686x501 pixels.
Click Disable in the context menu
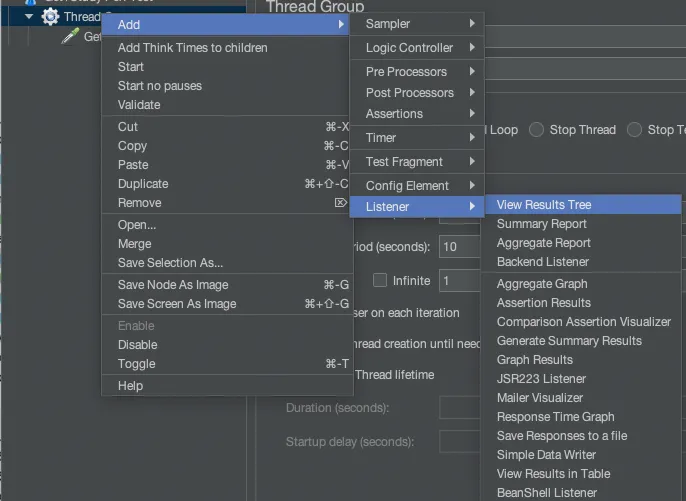coord(137,345)
